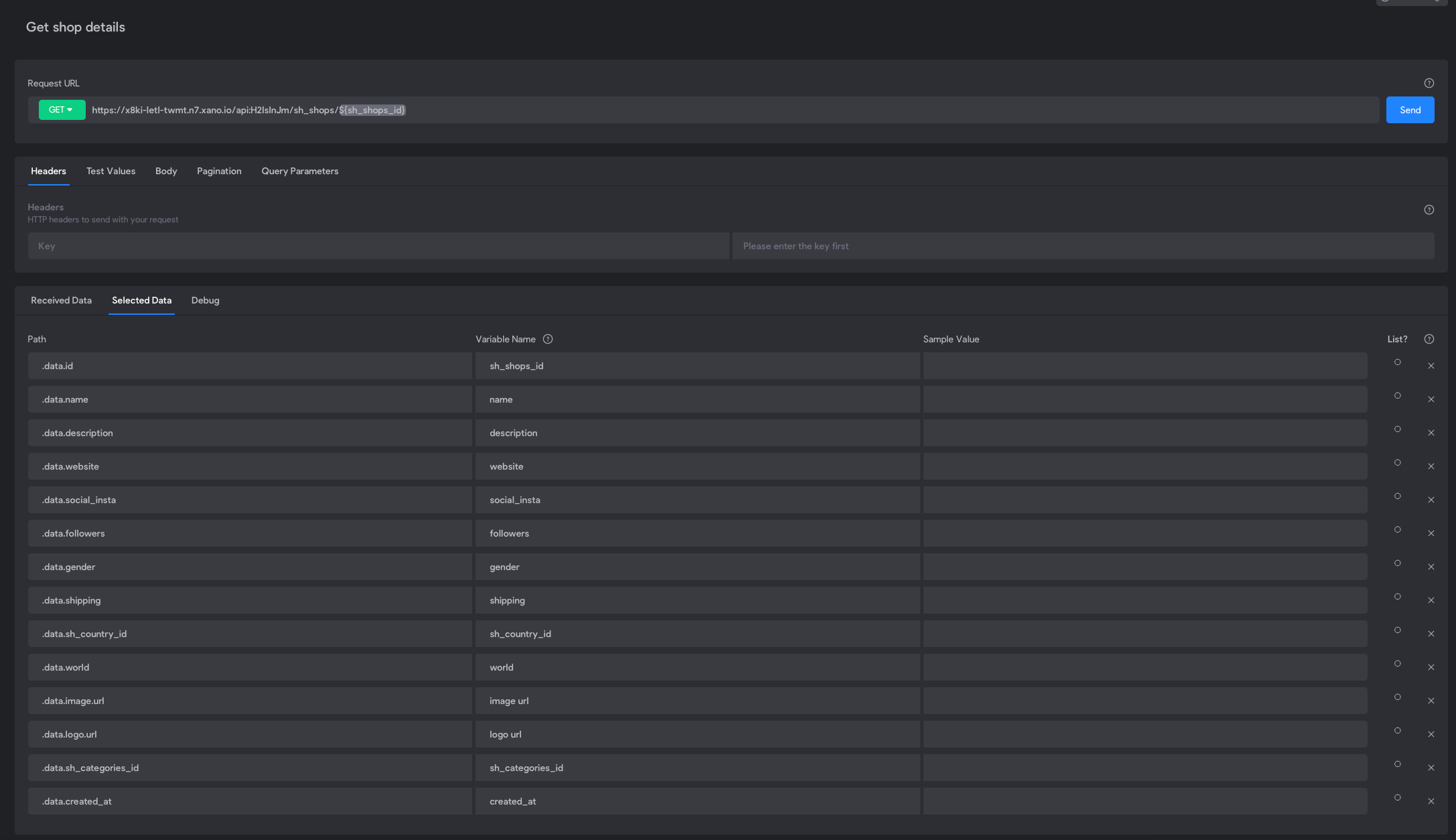Remove the .data.name row
This screenshot has height=840, width=1456.
(1431, 399)
